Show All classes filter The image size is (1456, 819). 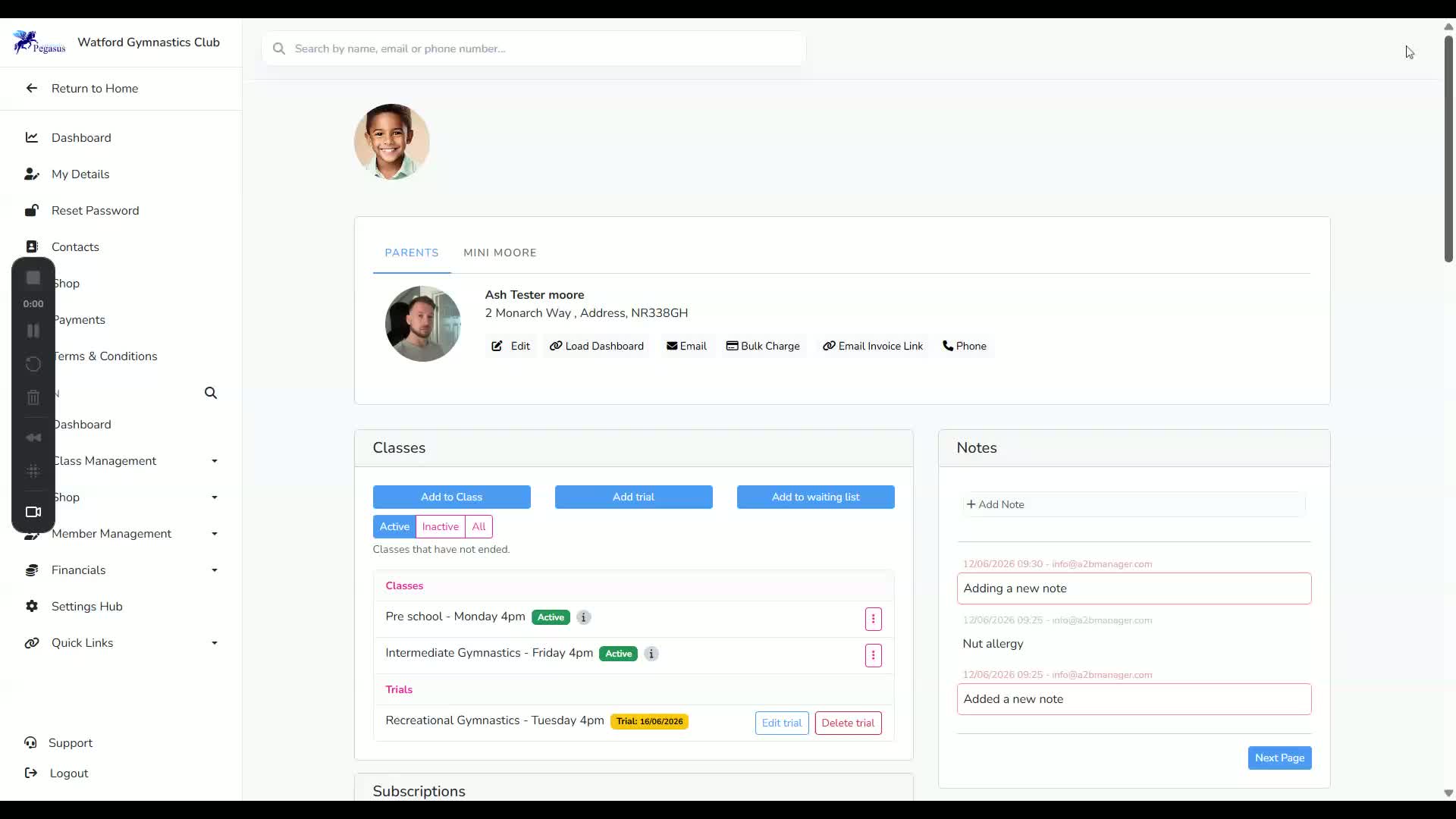point(479,526)
